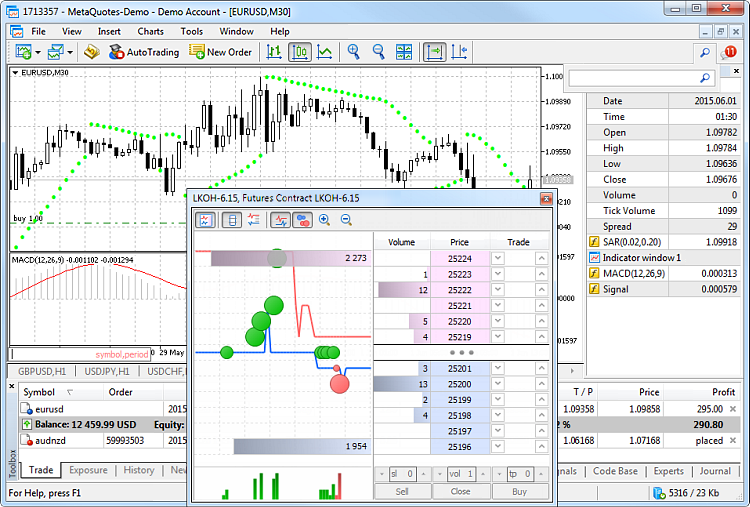Click Sell in Depth of Market

(402, 492)
